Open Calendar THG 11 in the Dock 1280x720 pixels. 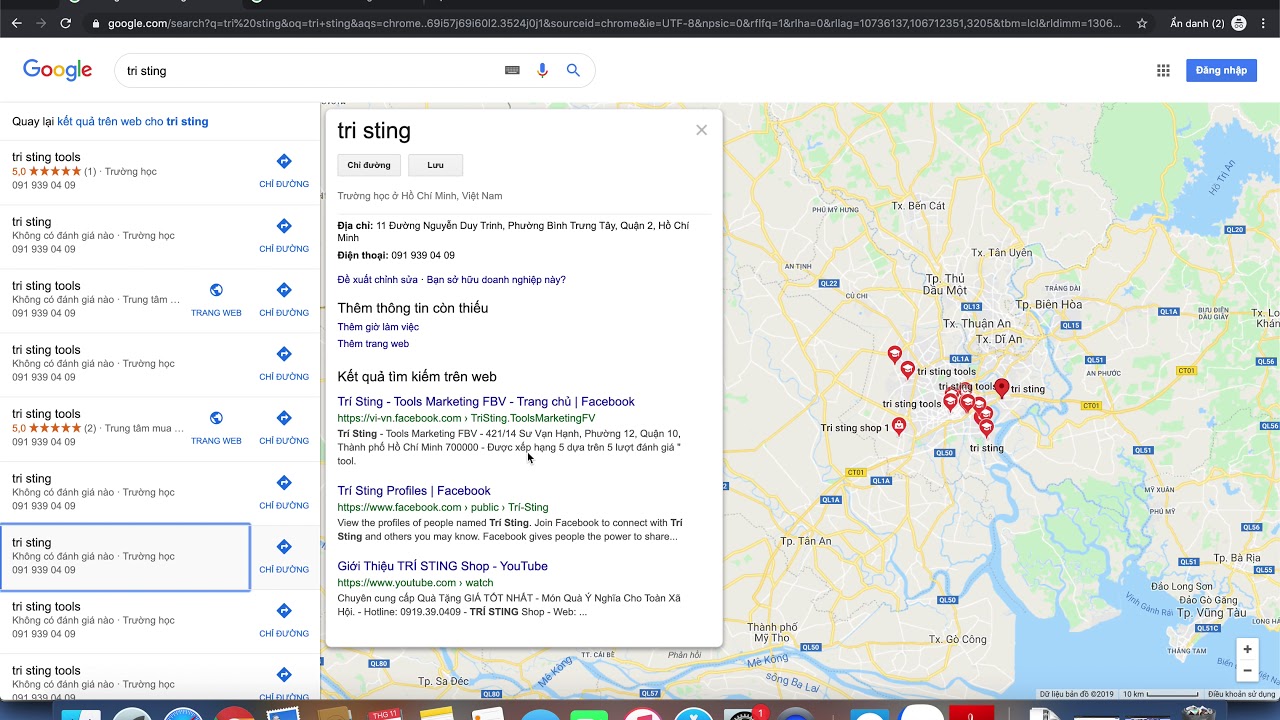[385, 713]
